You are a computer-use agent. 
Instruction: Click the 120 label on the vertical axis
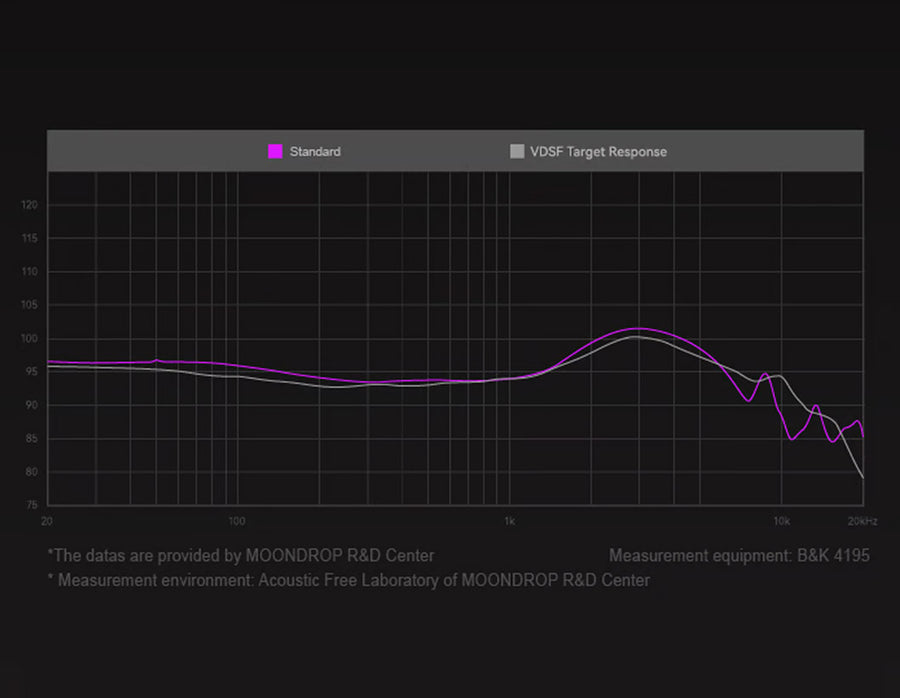30,205
